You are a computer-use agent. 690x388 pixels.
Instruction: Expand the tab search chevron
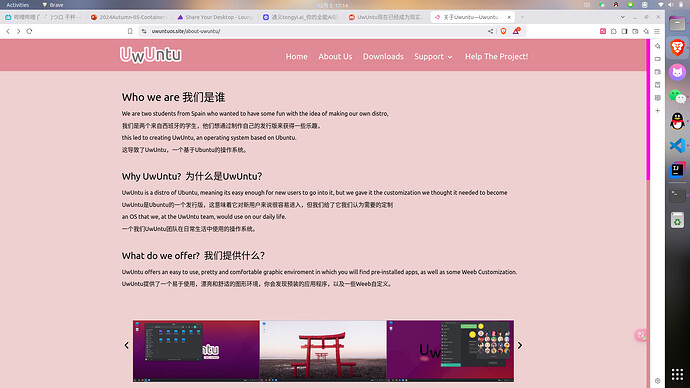(623, 17)
